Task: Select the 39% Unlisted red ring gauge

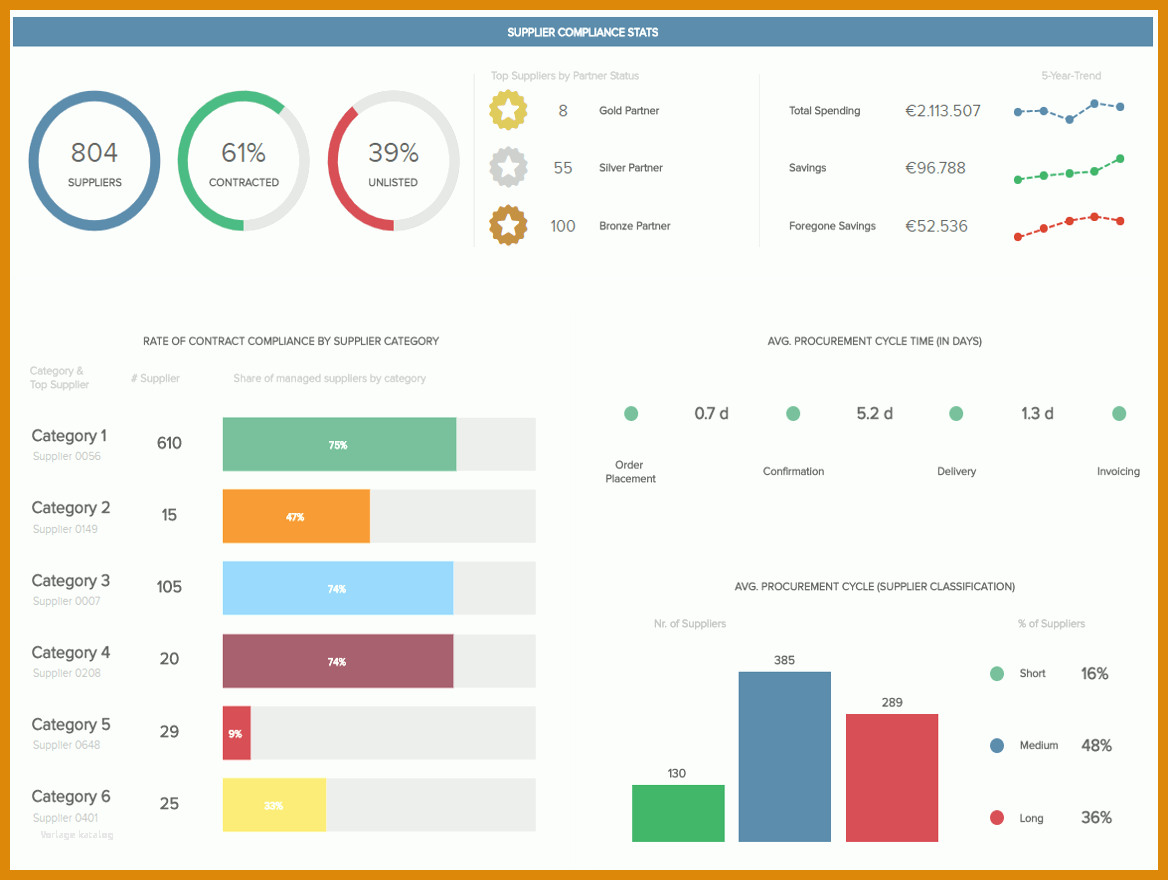Action: click(393, 161)
